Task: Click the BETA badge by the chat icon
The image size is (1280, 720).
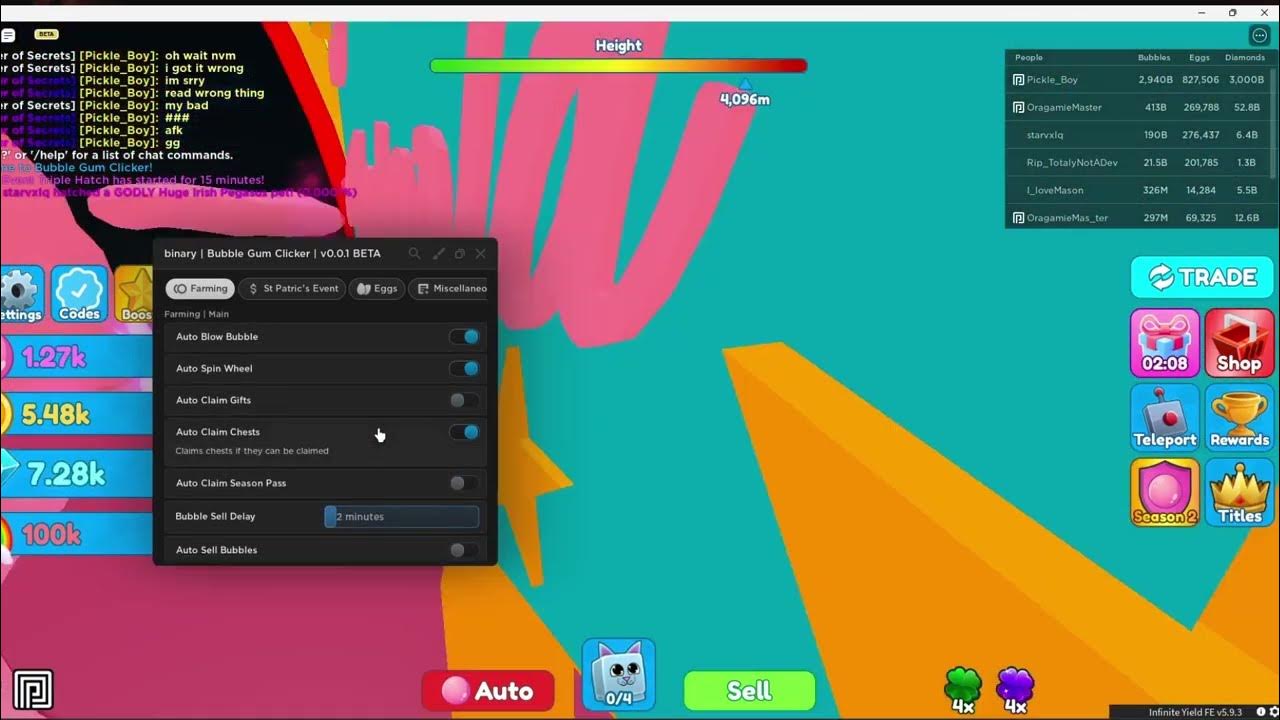Action: tap(46, 34)
